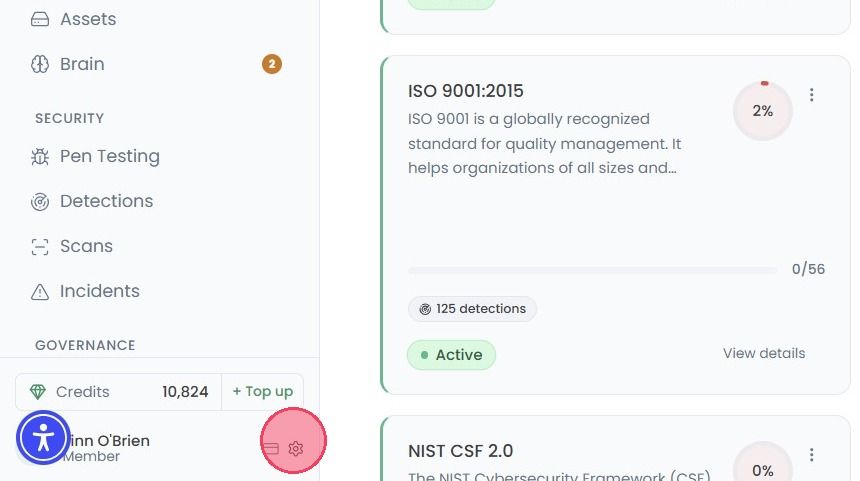Click the ISO 9001 2% progress circle
The height and width of the screenshot is (481, 860).
(x=763, y=111)
